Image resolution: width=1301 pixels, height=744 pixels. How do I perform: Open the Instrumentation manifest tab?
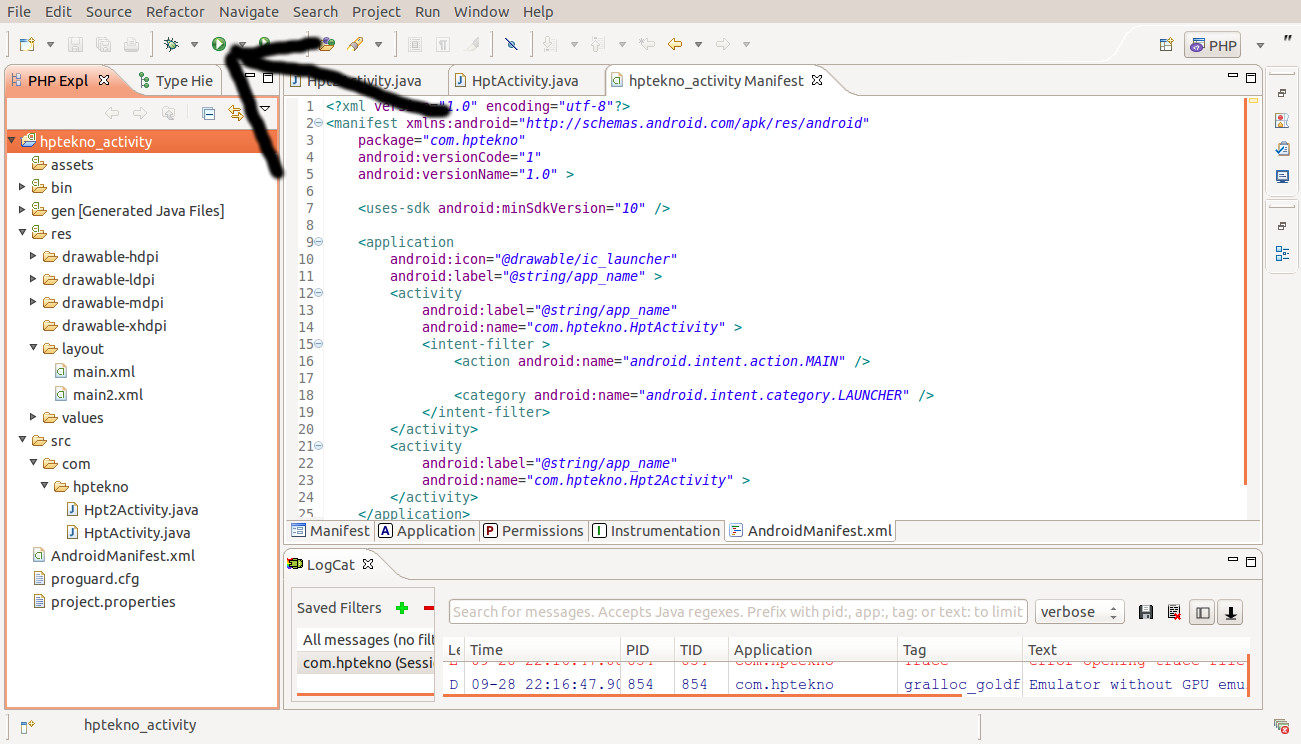[656, 531]
